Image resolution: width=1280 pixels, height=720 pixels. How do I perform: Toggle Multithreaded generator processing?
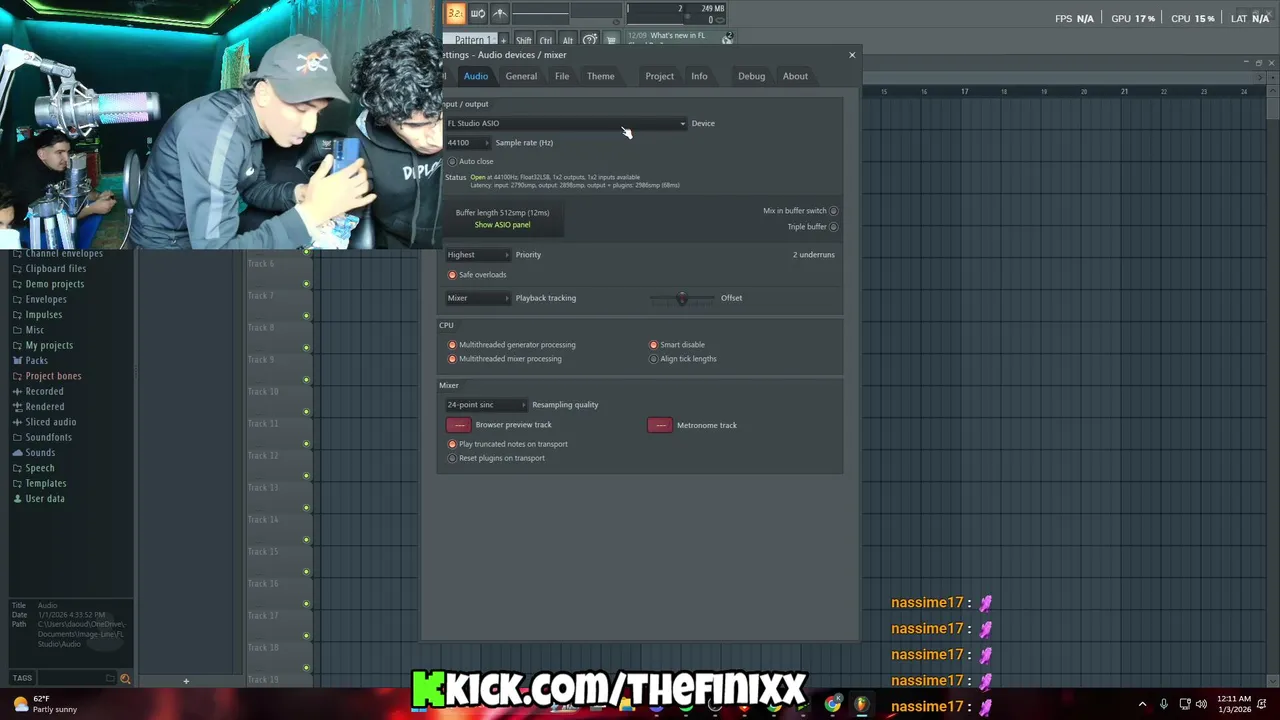[452, 345]
